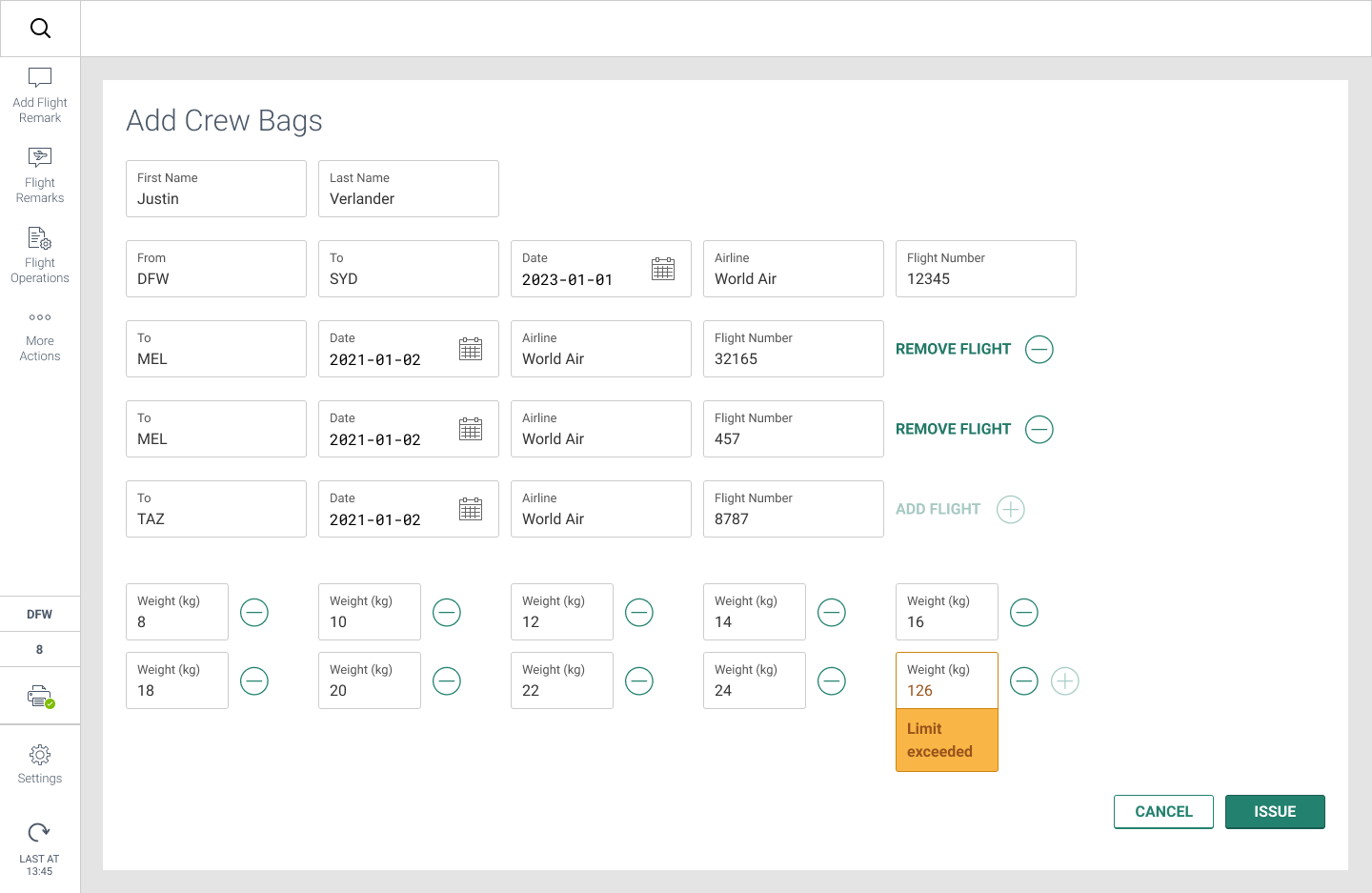Remove the 22 kg bag

(639, 681)
